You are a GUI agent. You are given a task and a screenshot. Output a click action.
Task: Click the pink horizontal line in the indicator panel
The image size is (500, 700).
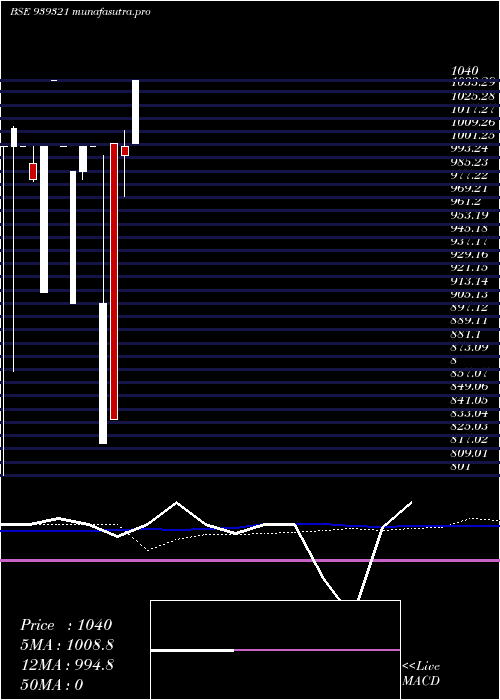tap(250, 560)
